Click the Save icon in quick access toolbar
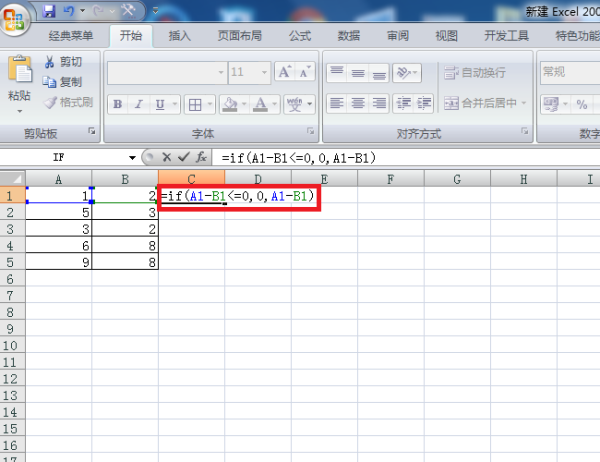The image size is (600, 462). tap(49, 11)
